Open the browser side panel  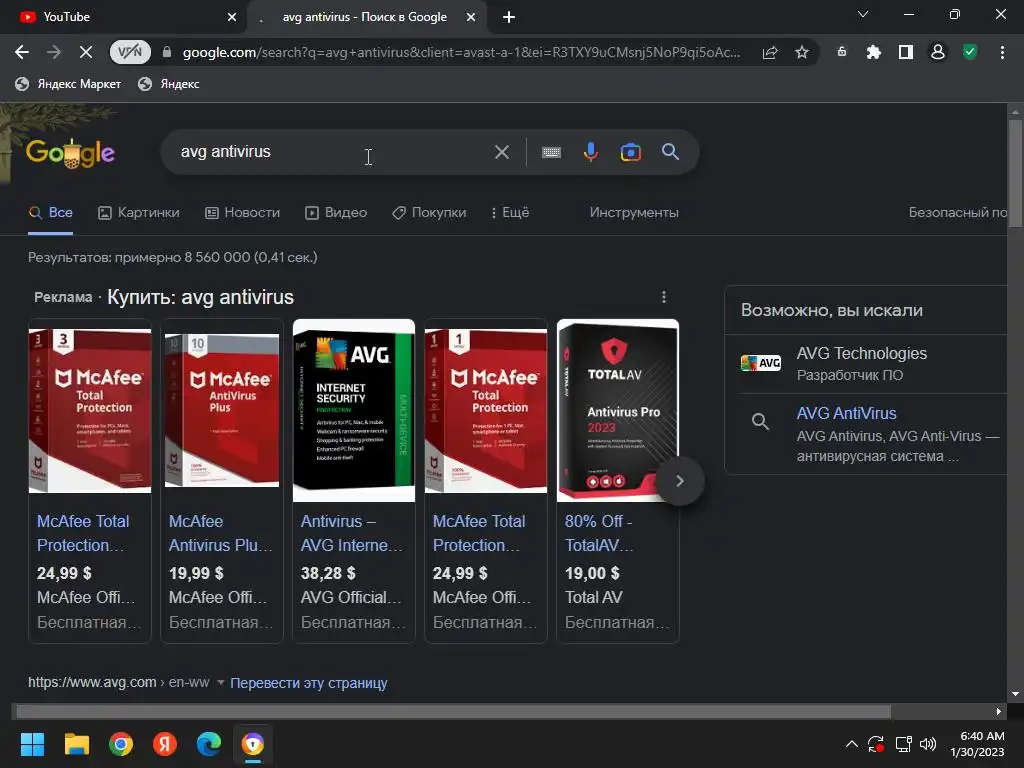(x=905, y=52)
